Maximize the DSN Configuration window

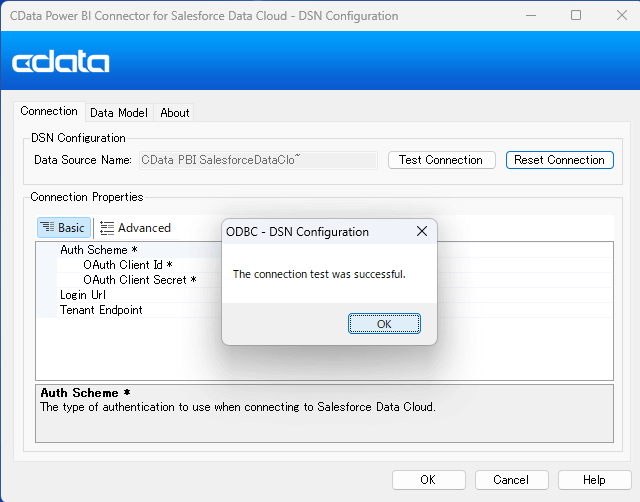576,16
